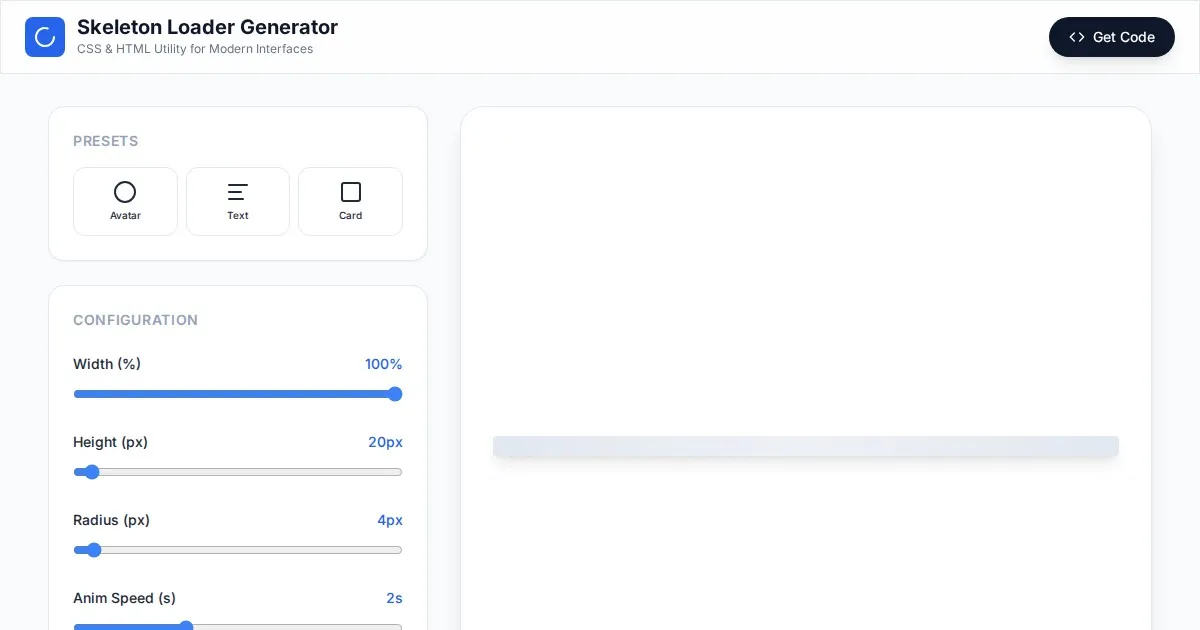The height and width of the screenshot is (630, 1200).
Task: Choose the Card preset label
Action: [350, 216]
